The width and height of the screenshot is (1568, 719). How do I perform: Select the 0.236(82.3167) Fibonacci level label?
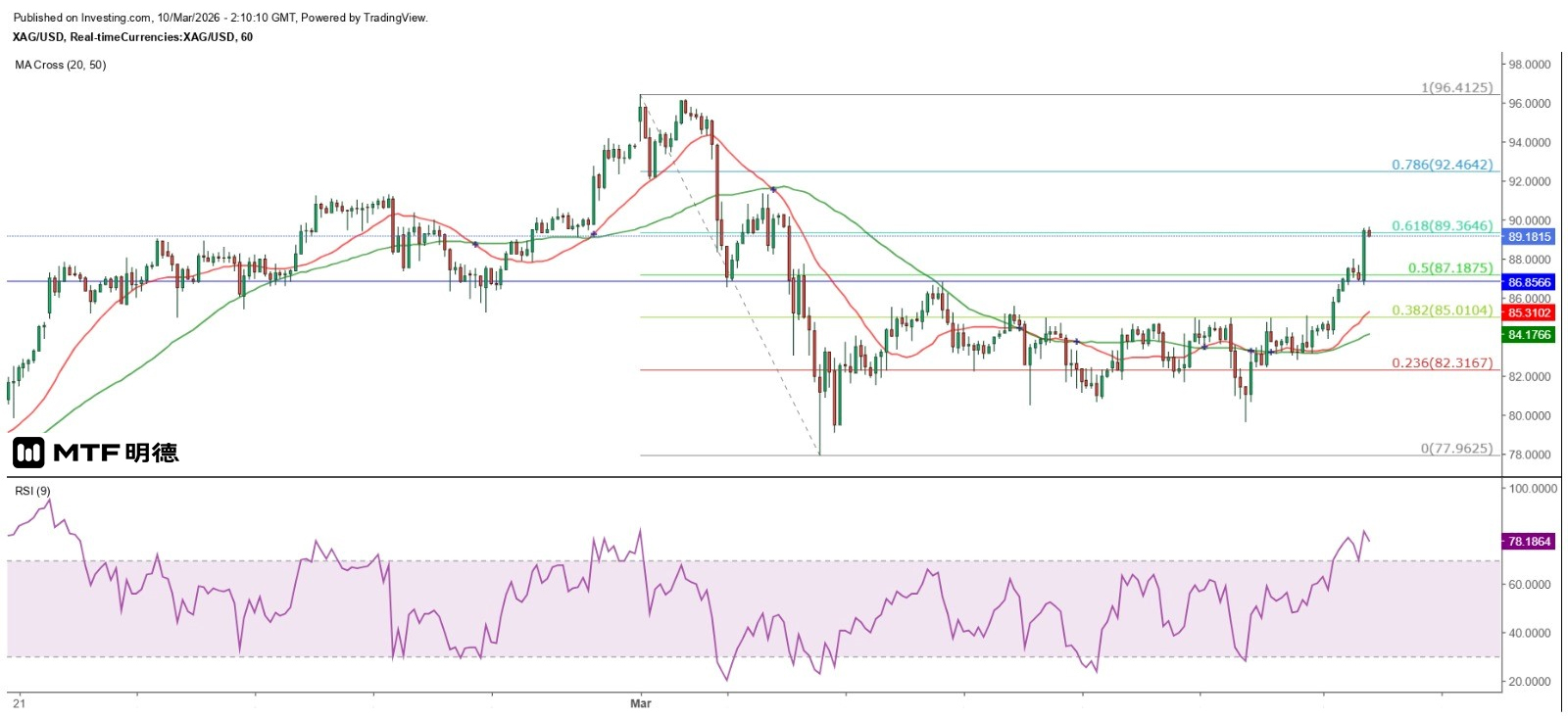point(1442,363)
